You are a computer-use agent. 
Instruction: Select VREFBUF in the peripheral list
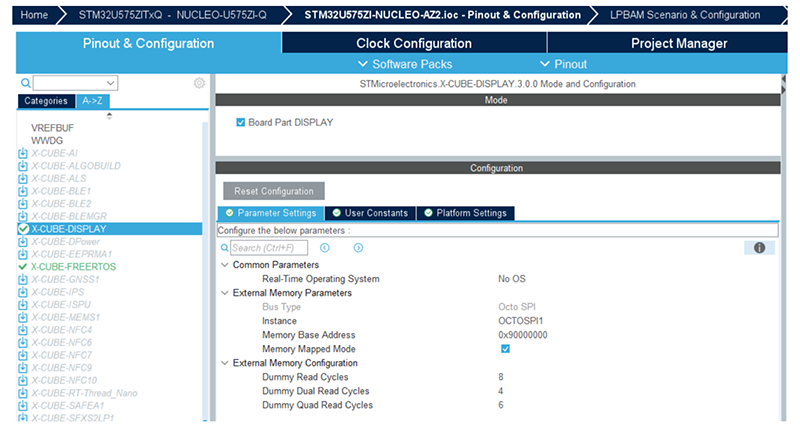point(52,128)
